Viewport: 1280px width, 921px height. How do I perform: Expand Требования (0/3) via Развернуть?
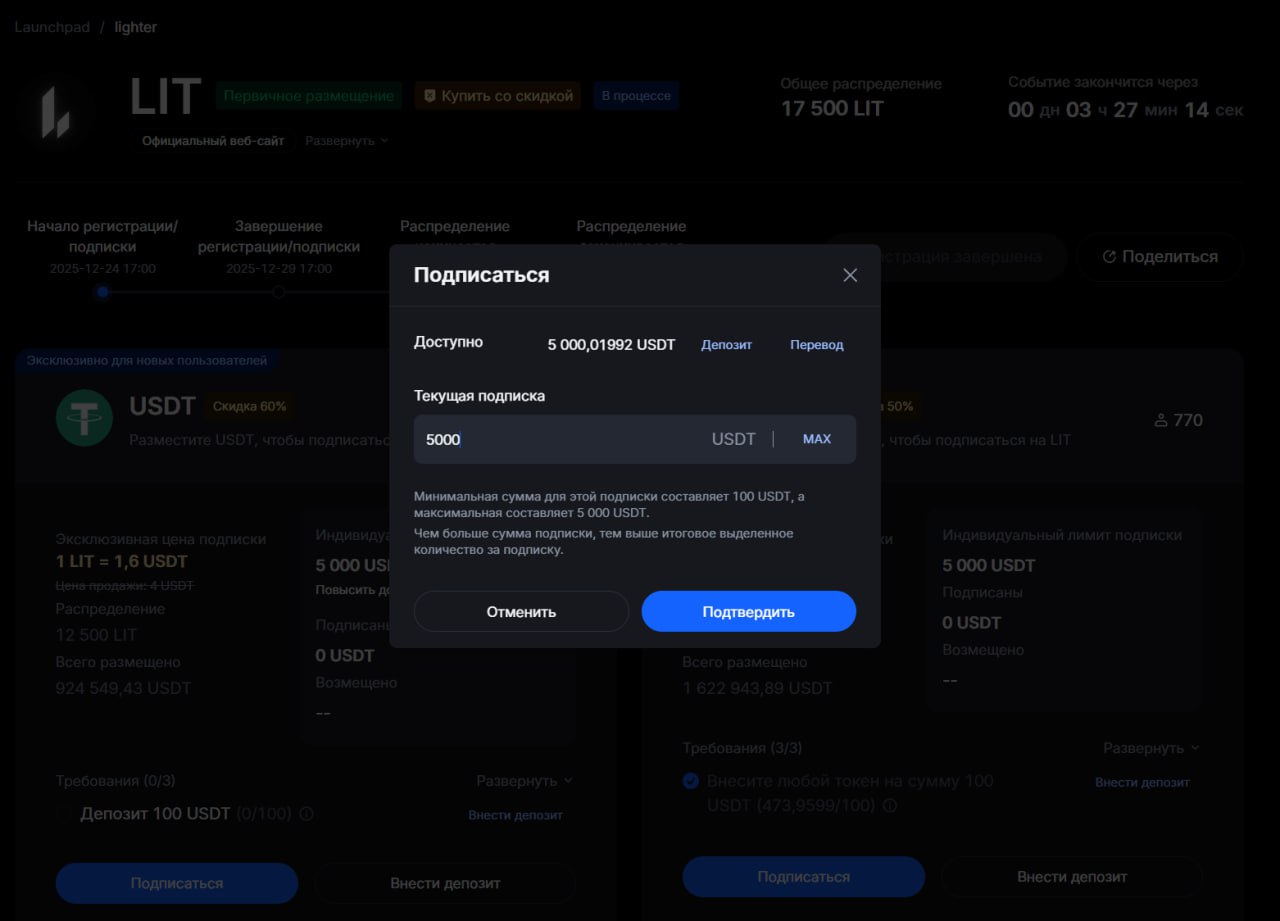[x=524, y=781]
